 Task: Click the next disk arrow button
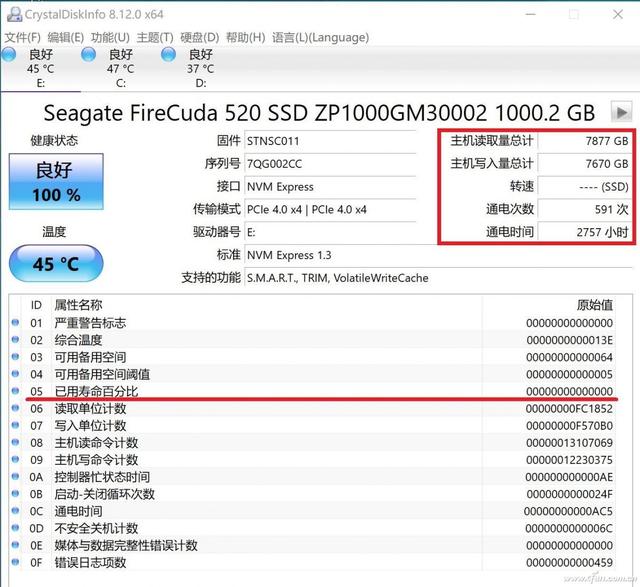tap(622, 112)
